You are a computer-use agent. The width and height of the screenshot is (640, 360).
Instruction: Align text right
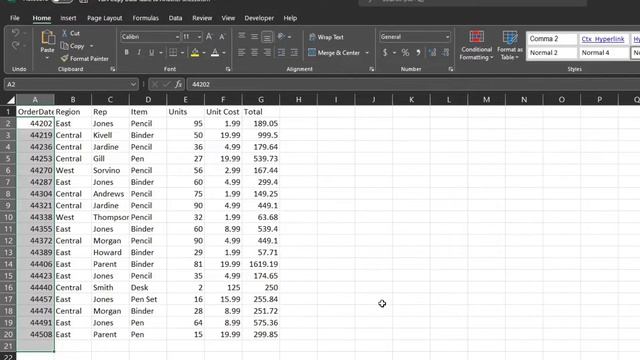(x=267, y=53)
